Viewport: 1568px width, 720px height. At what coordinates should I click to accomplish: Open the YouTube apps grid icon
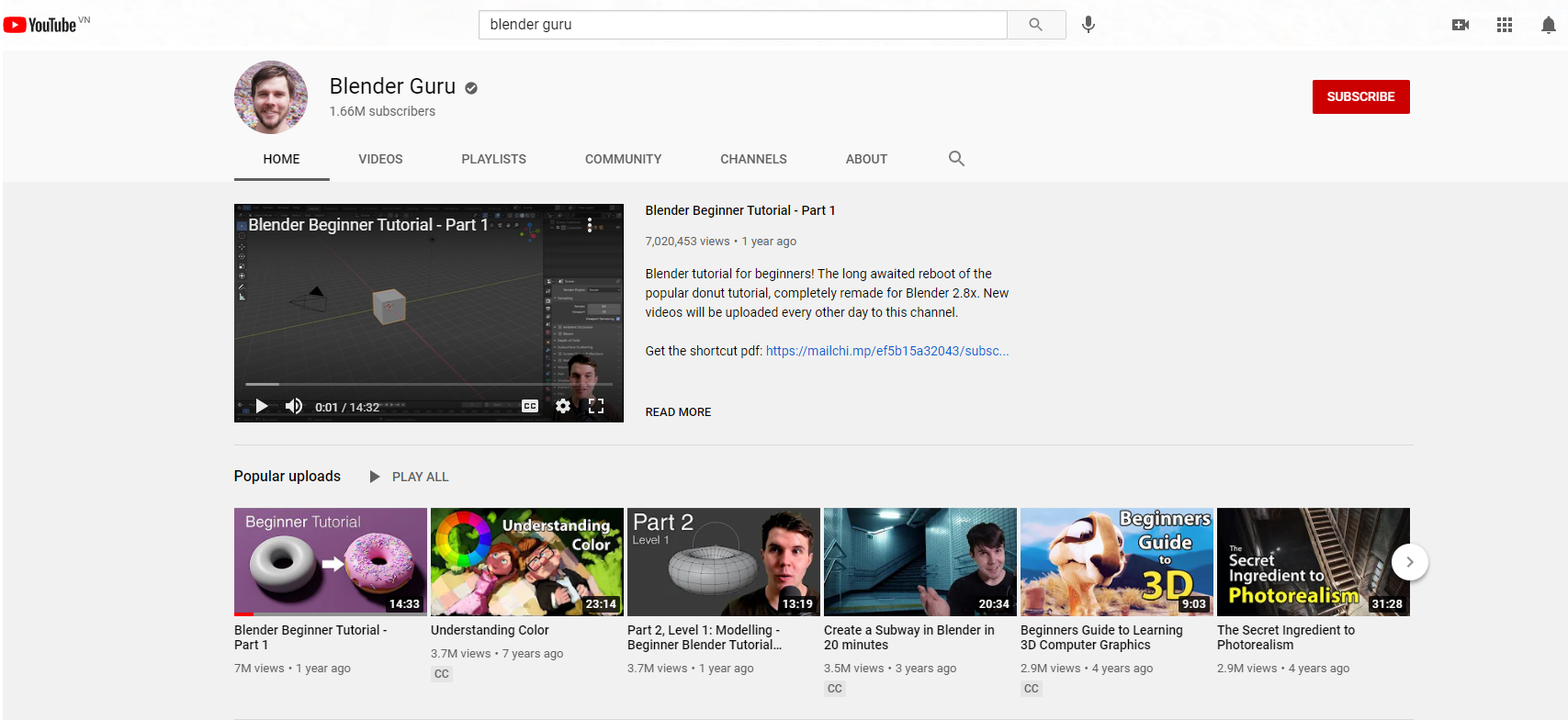[1504, 25]
